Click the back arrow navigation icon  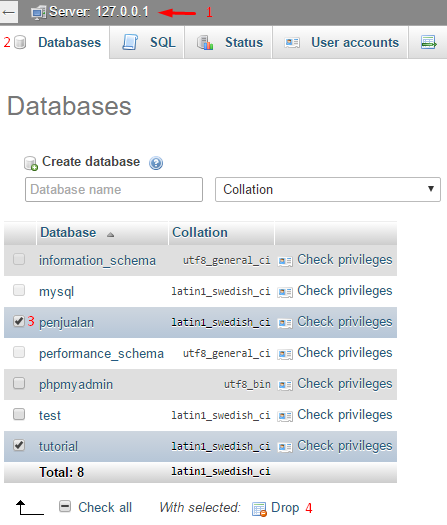point(8,12)
